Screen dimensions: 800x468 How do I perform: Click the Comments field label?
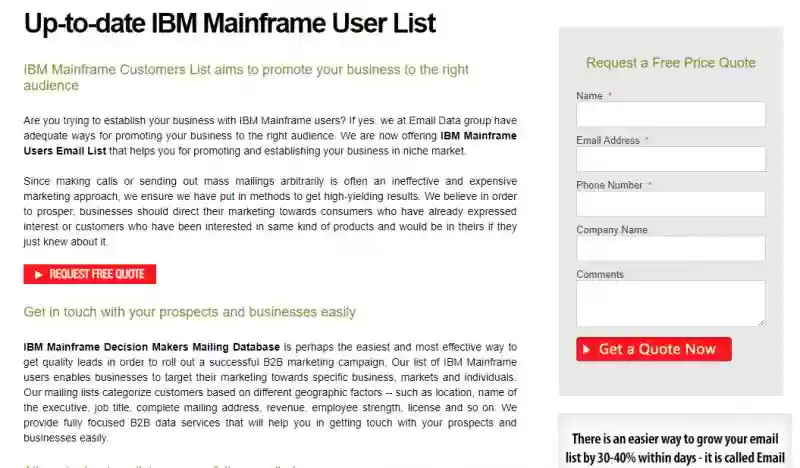[600, 275]
